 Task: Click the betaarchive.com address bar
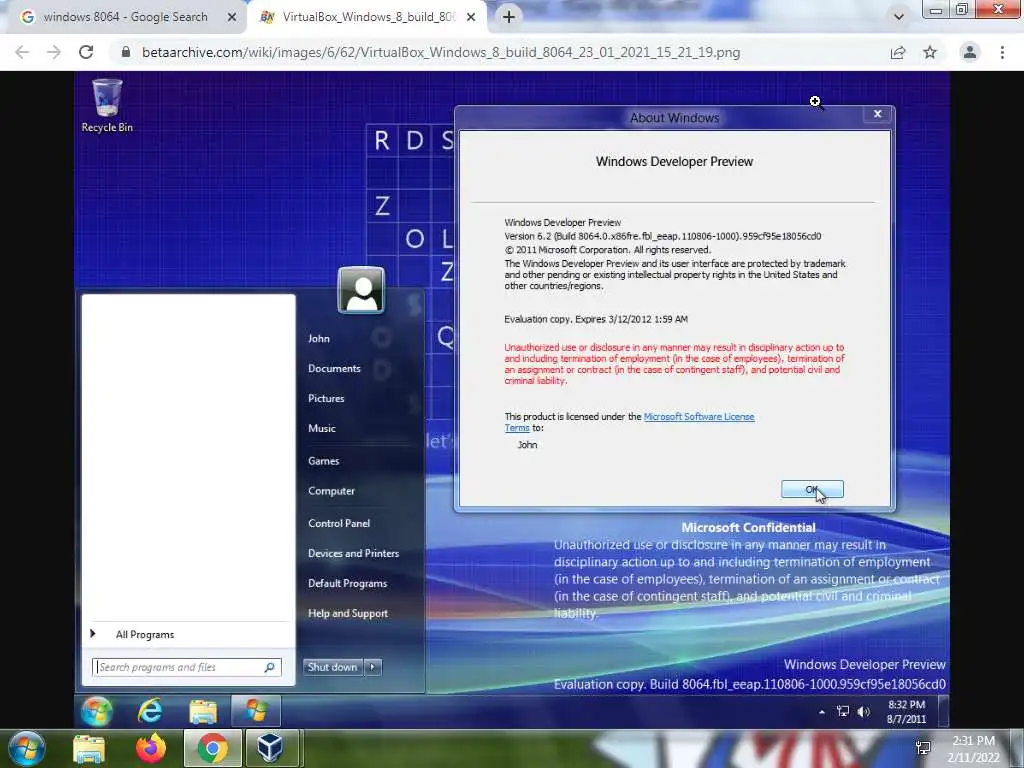tap(441, 52)
